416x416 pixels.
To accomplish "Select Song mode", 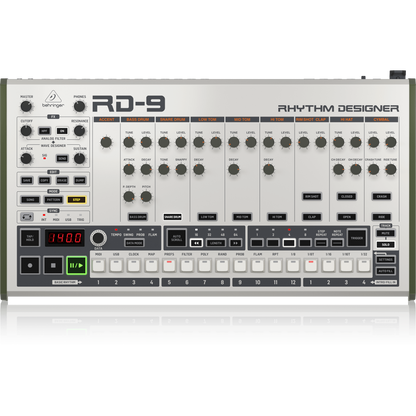I will pos(30,200).
